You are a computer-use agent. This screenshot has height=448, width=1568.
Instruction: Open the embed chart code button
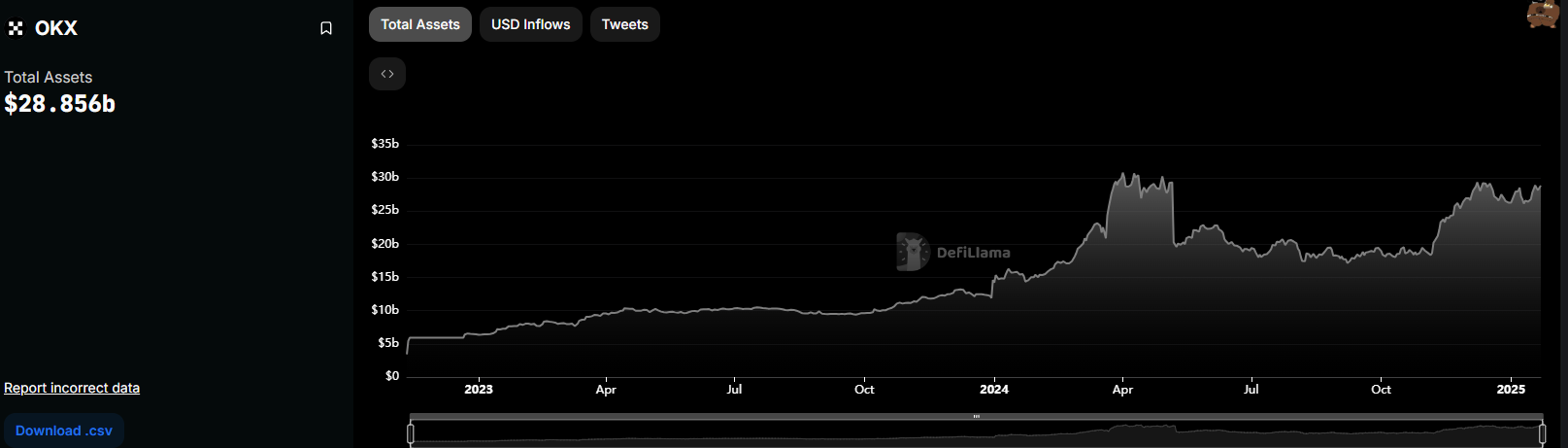[387, 74]
